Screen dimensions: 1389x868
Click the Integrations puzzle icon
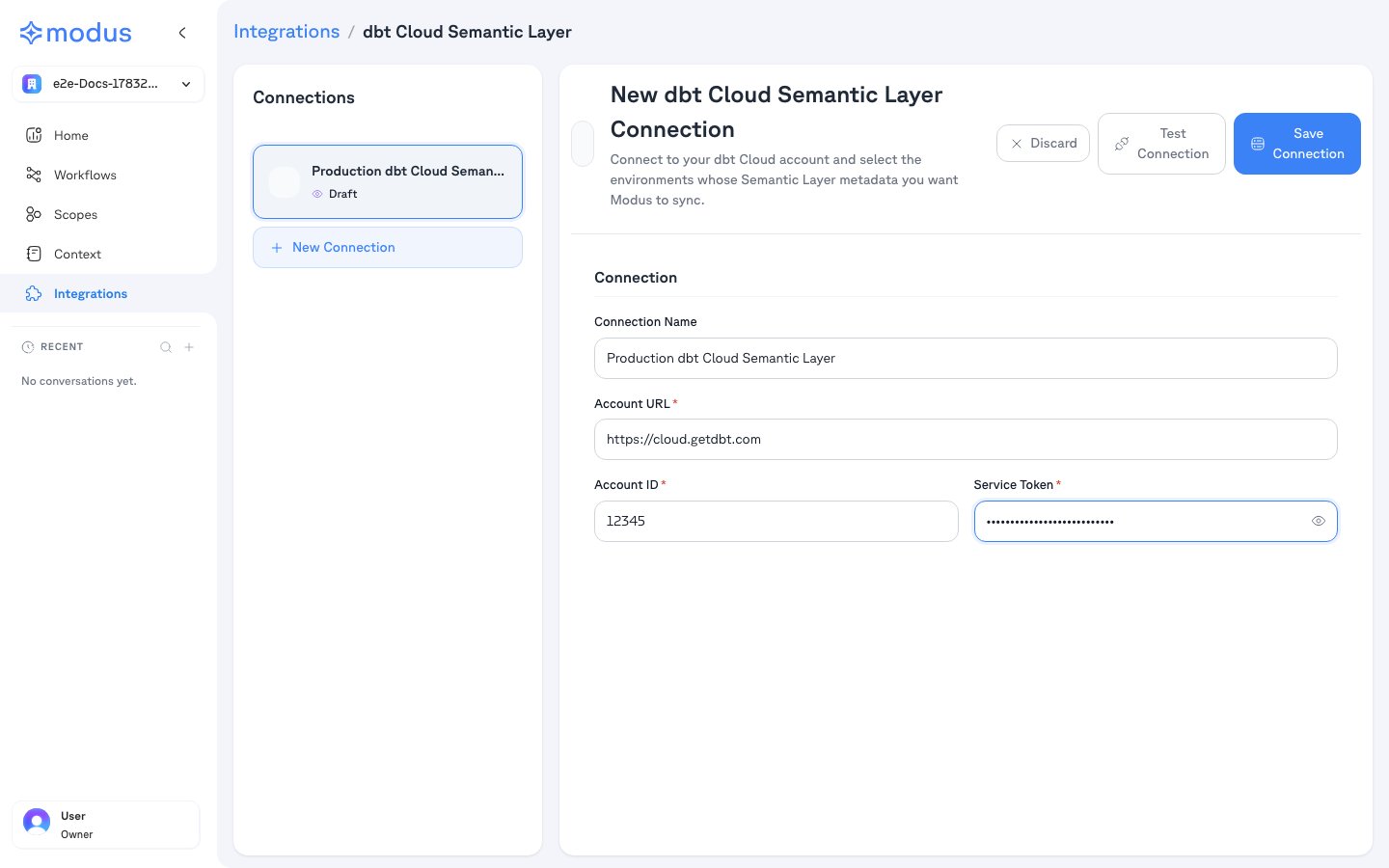[34, 293]
